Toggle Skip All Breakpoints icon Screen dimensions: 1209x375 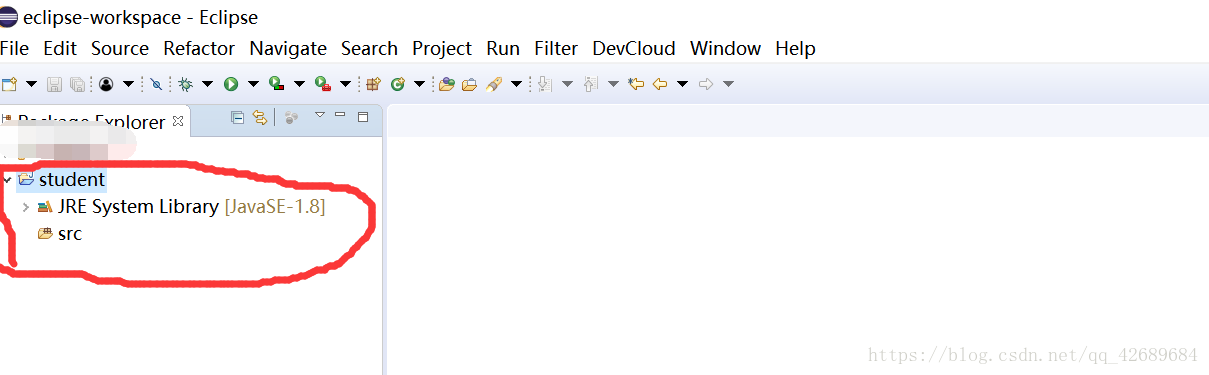156,84
